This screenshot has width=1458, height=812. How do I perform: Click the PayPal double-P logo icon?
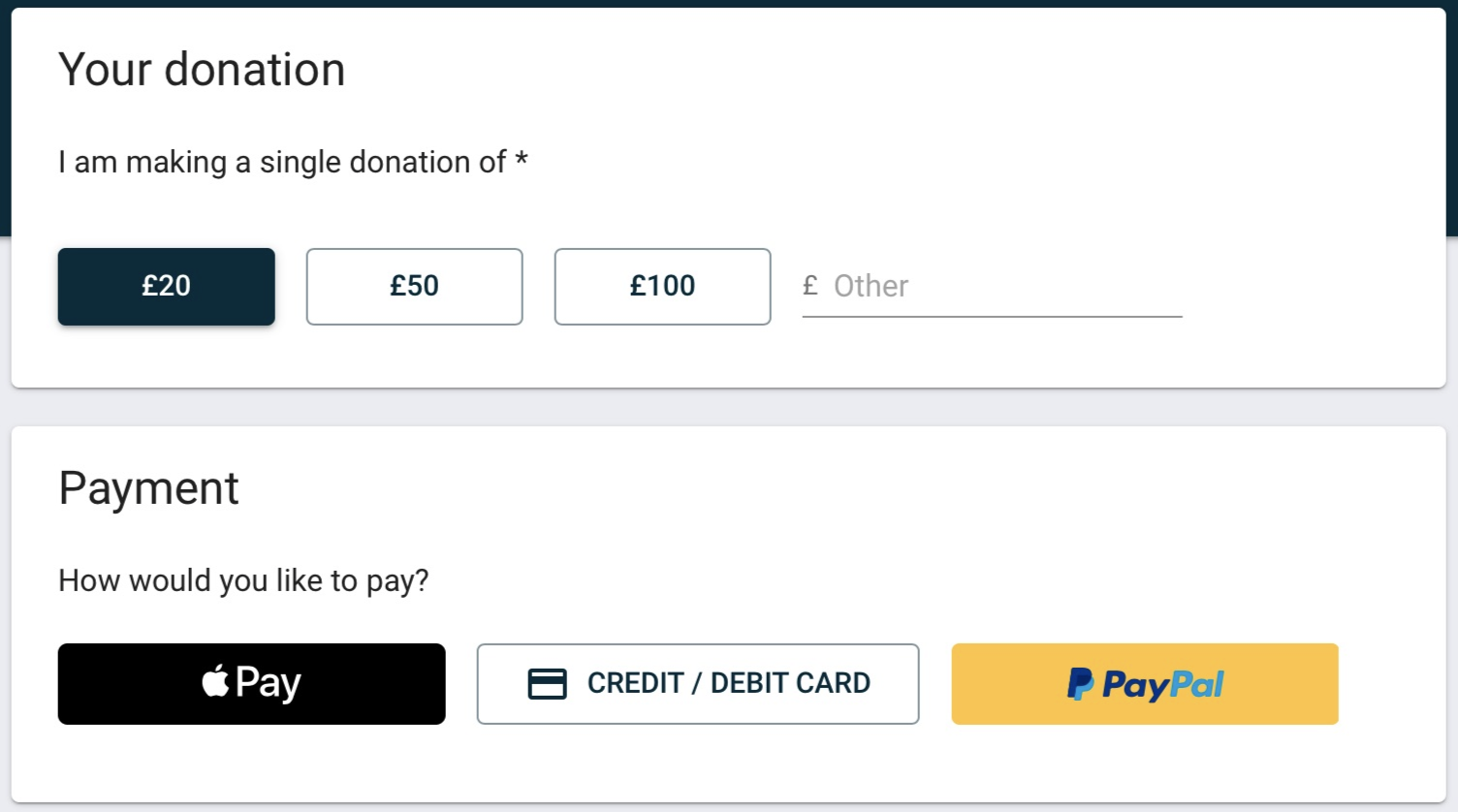click(1081, 684)
